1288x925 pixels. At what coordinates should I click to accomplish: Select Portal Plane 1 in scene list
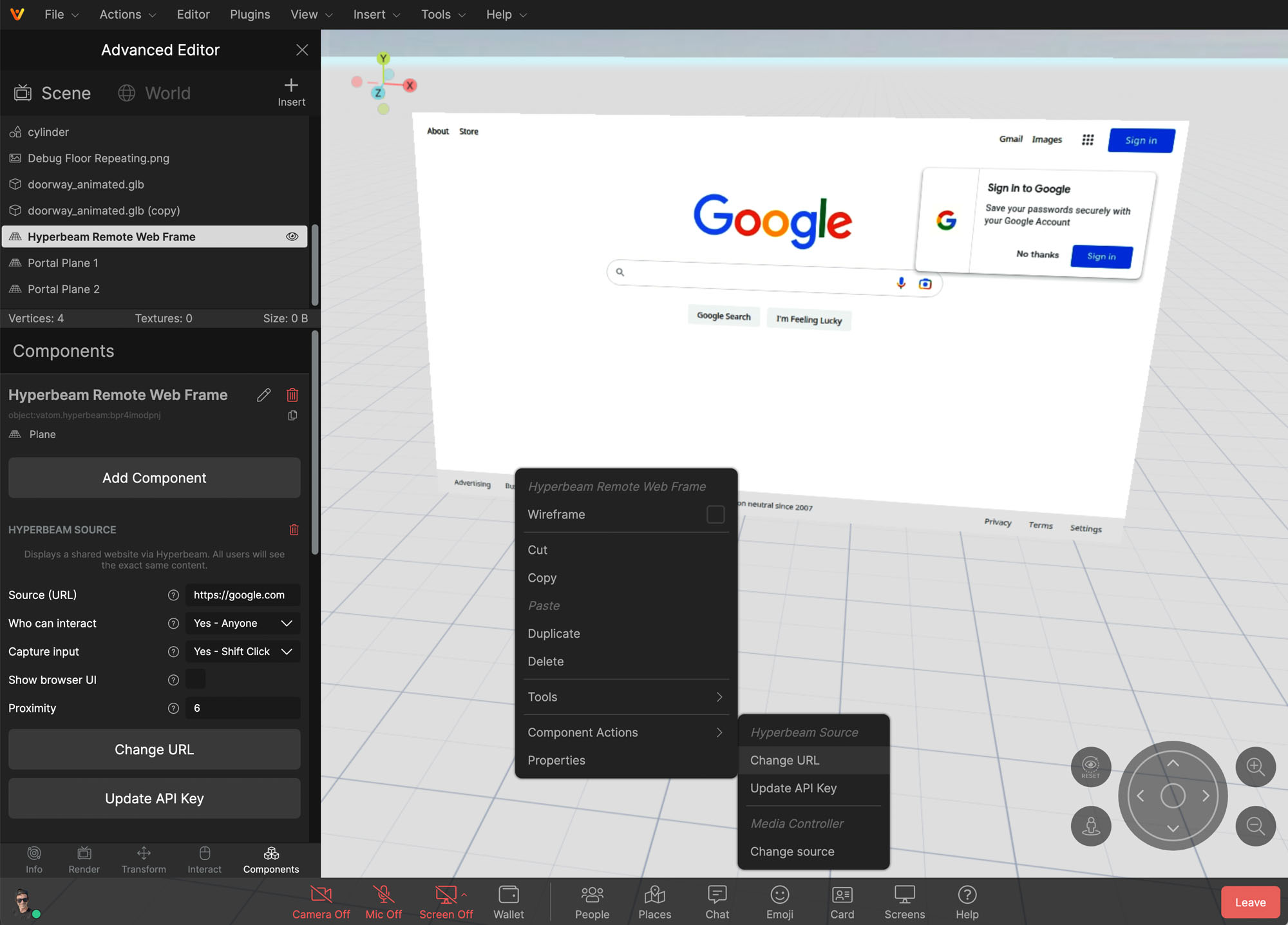(x=155, y=263)
